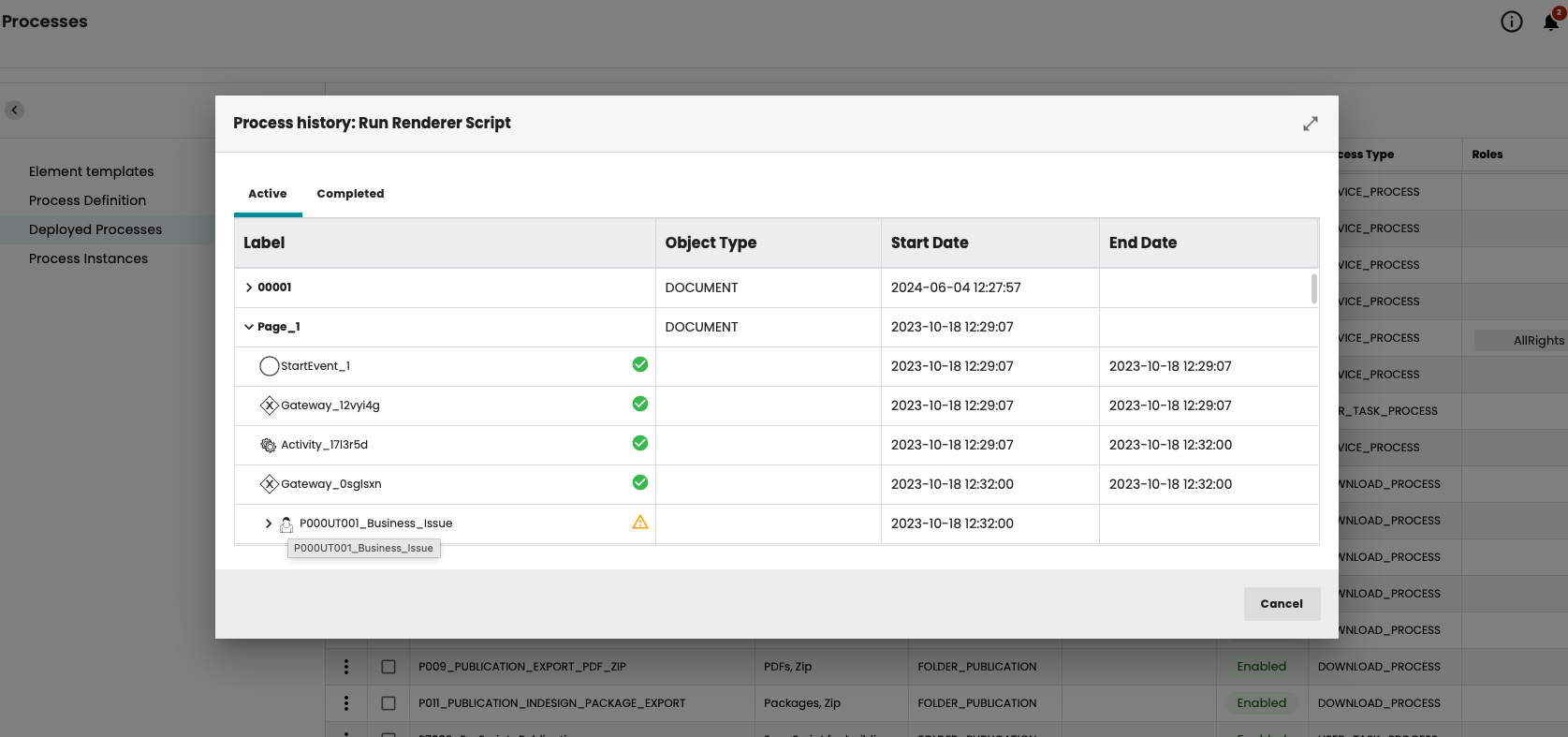Check the box for P009_PUBLICATION_EXPORT_PDF_ZIP
1568x737 pixels.
[x=388, y=667]
